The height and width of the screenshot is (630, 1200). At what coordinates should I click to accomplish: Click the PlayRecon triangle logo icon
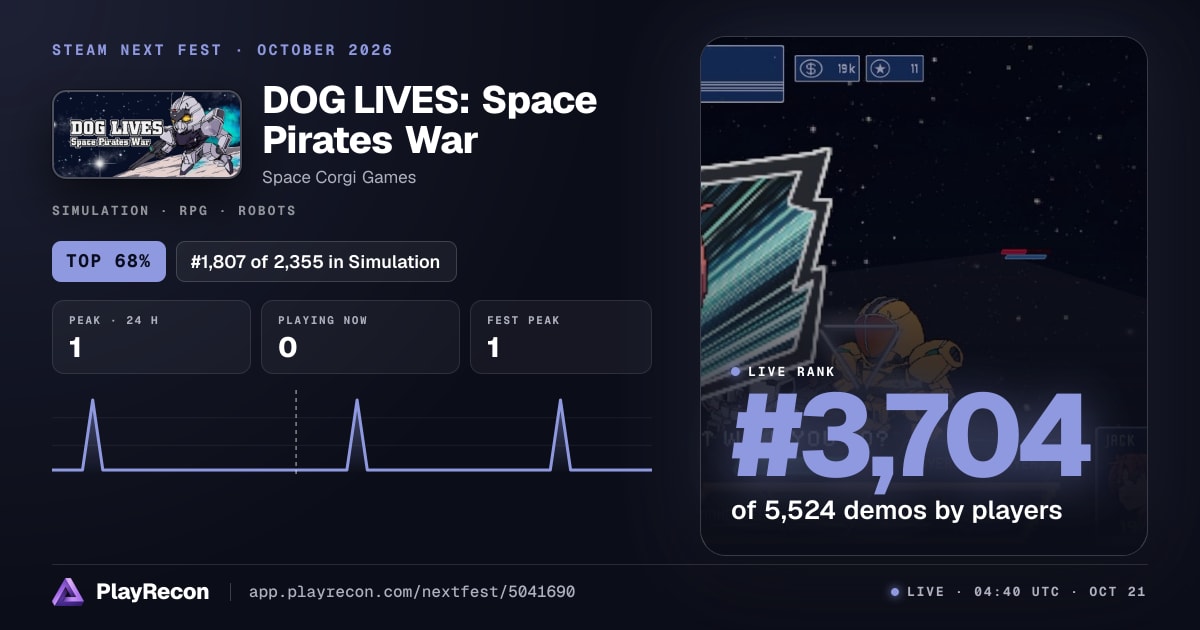coord(68,592)
